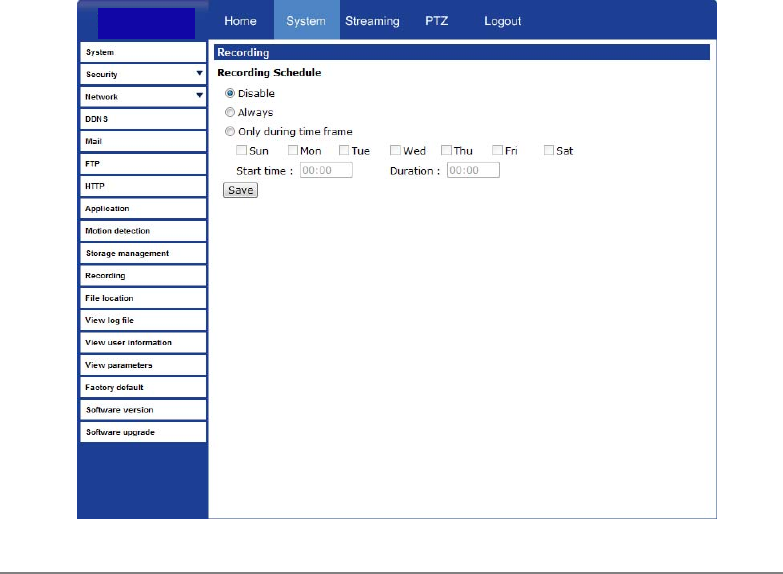
Task: Select the Always recording option
Action: click(230, 113)
